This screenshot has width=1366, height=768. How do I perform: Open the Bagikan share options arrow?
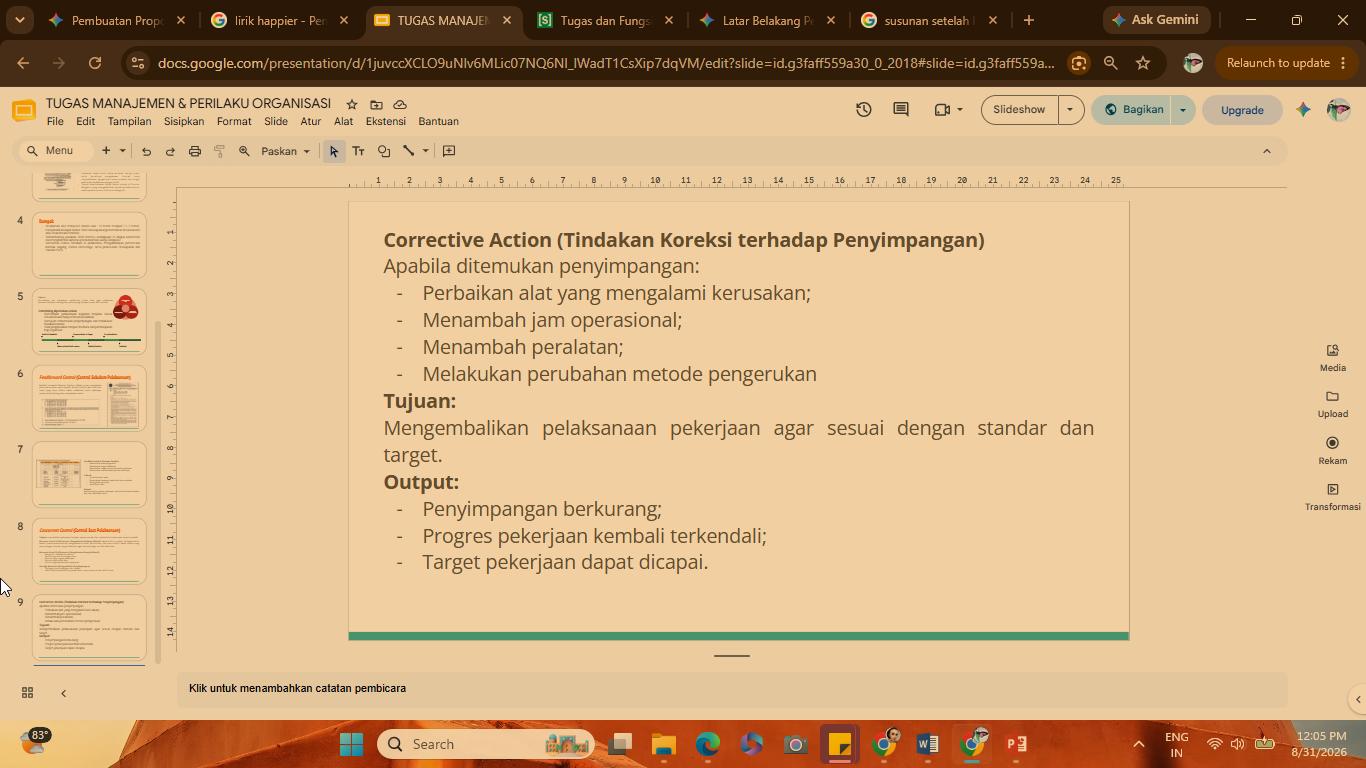(1182, 110)
